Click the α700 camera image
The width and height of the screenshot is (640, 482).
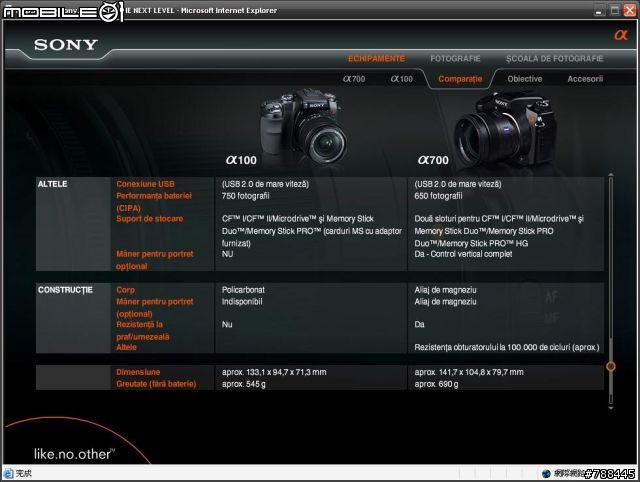click(x=504, y=131)
